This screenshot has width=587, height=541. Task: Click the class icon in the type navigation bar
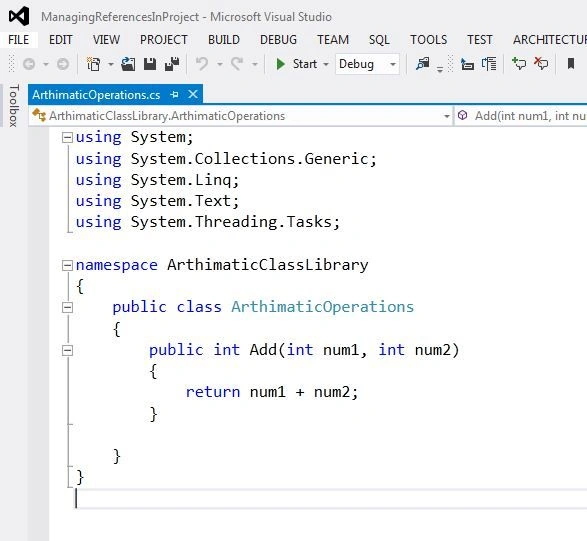coord(39,115)
